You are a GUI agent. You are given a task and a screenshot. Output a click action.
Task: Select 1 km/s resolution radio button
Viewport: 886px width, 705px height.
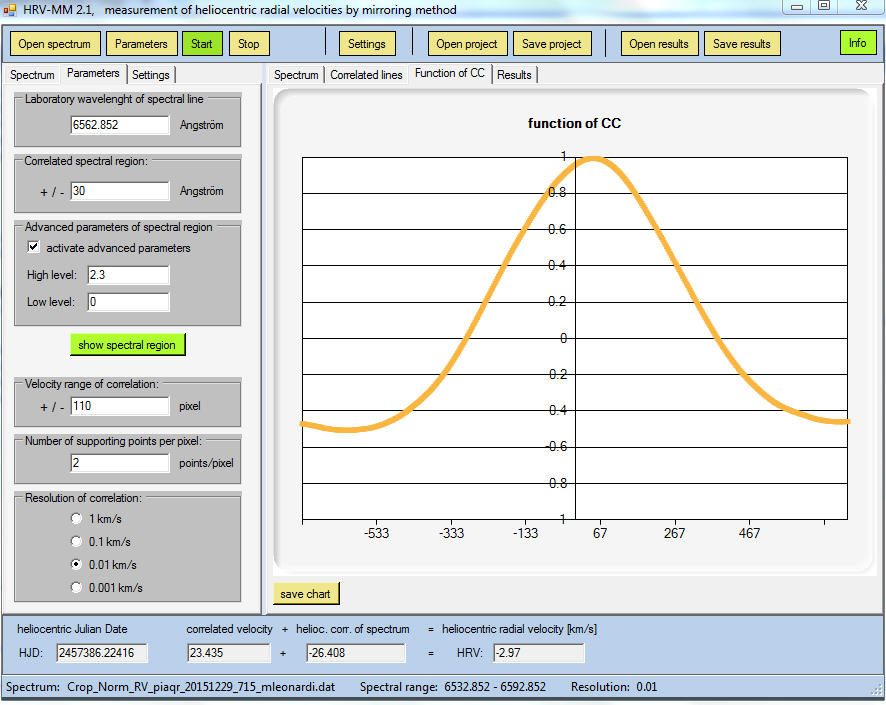(x=77, y=519)
